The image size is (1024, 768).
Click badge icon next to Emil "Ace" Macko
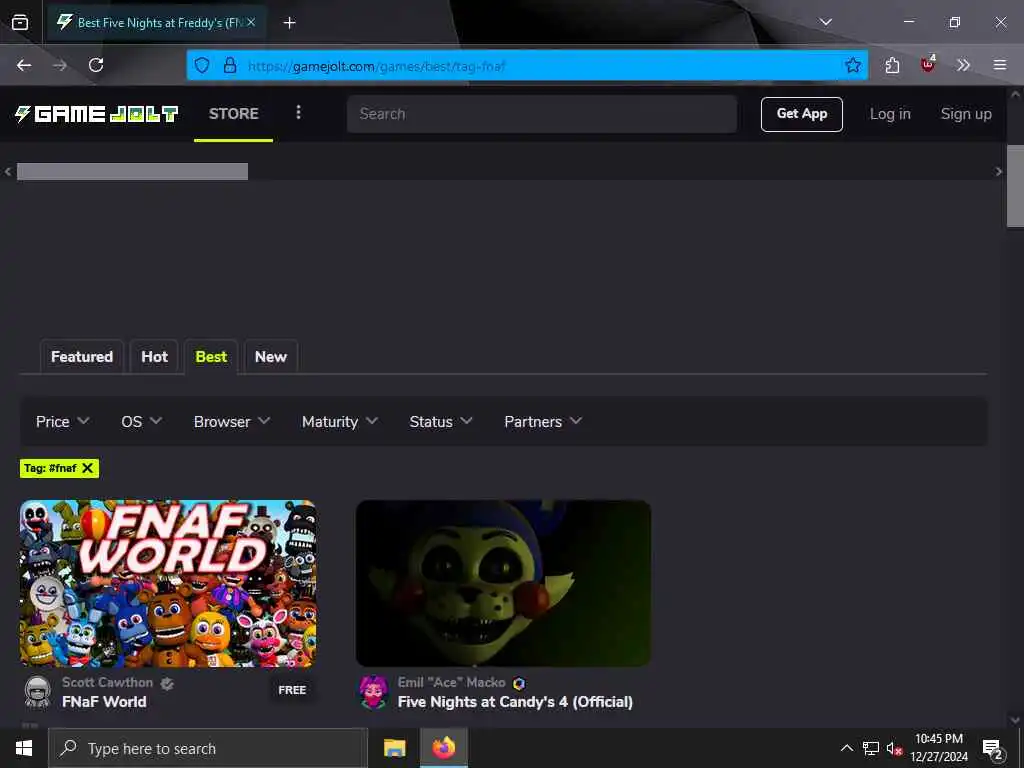(519, 684)
